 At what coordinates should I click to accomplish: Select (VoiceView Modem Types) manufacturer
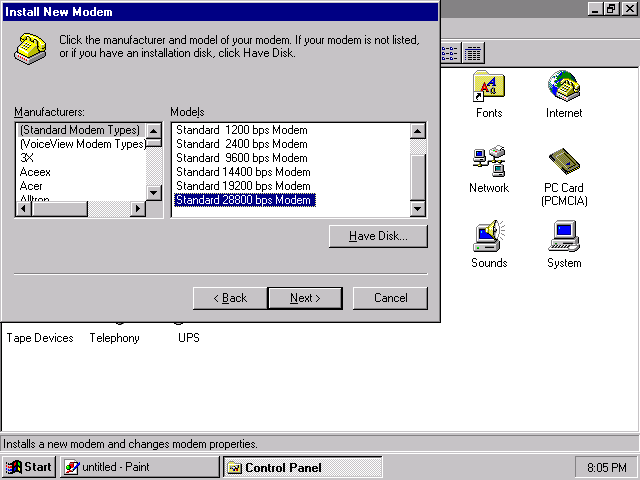pos(82,144)
